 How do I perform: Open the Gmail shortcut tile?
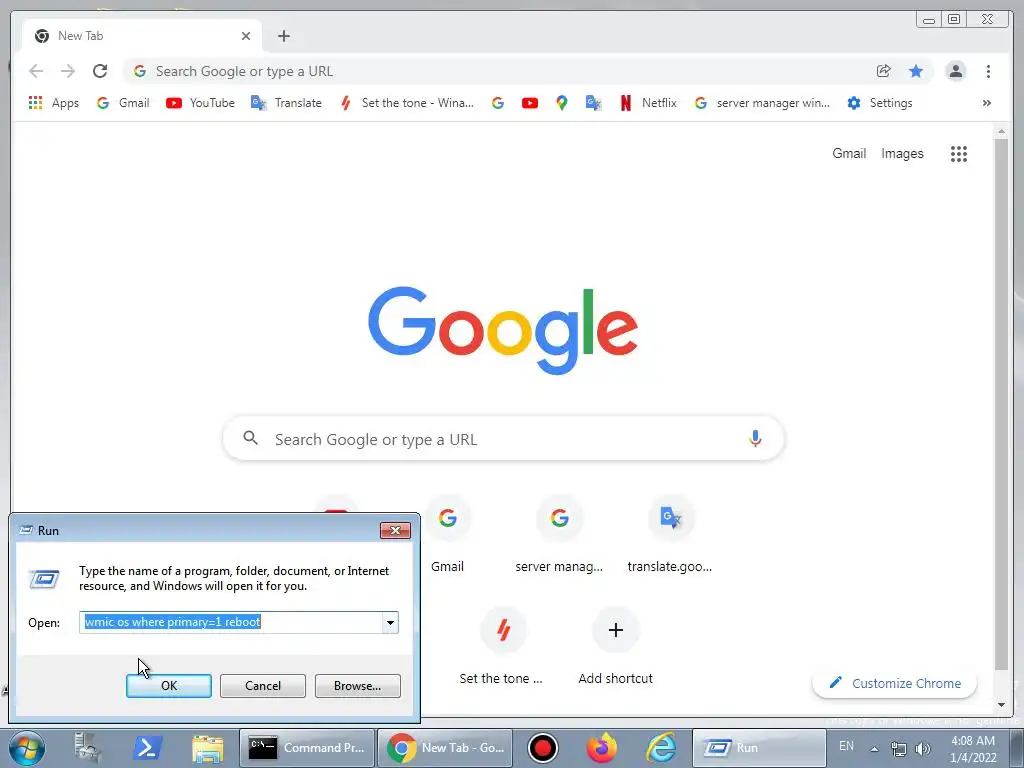[447, 537]
